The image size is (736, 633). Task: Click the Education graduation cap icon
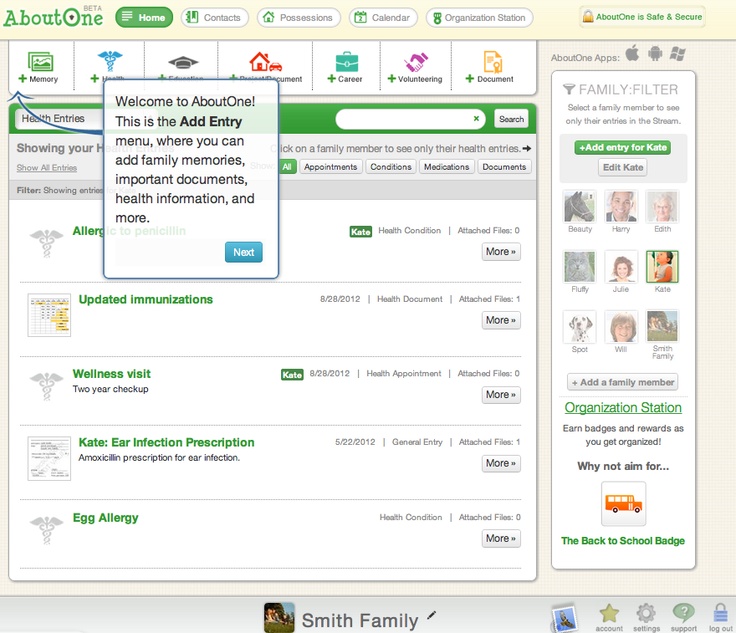coord(183,62)
